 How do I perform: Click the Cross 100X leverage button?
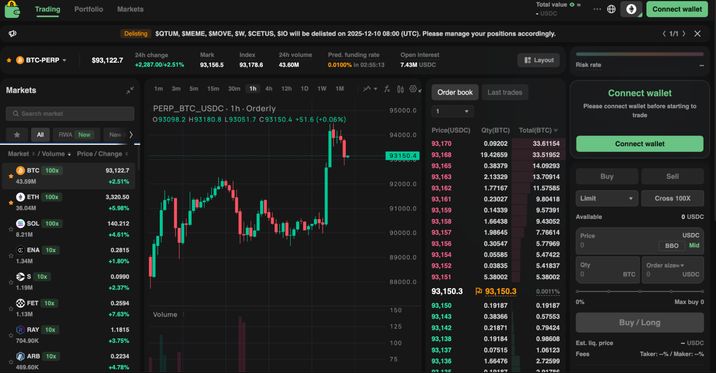click(672, 198)
